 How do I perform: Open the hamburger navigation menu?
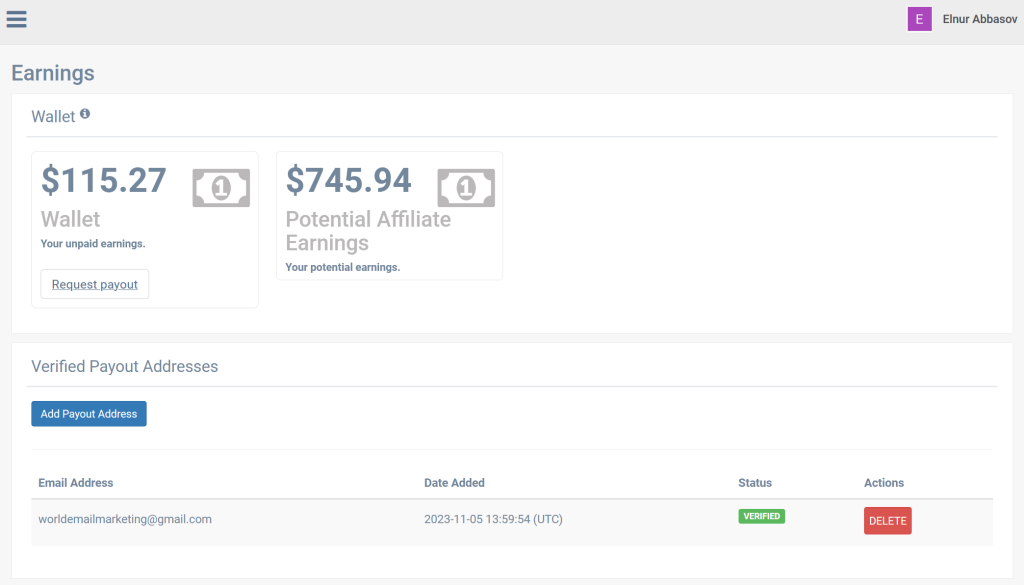[x=17, y=19]
